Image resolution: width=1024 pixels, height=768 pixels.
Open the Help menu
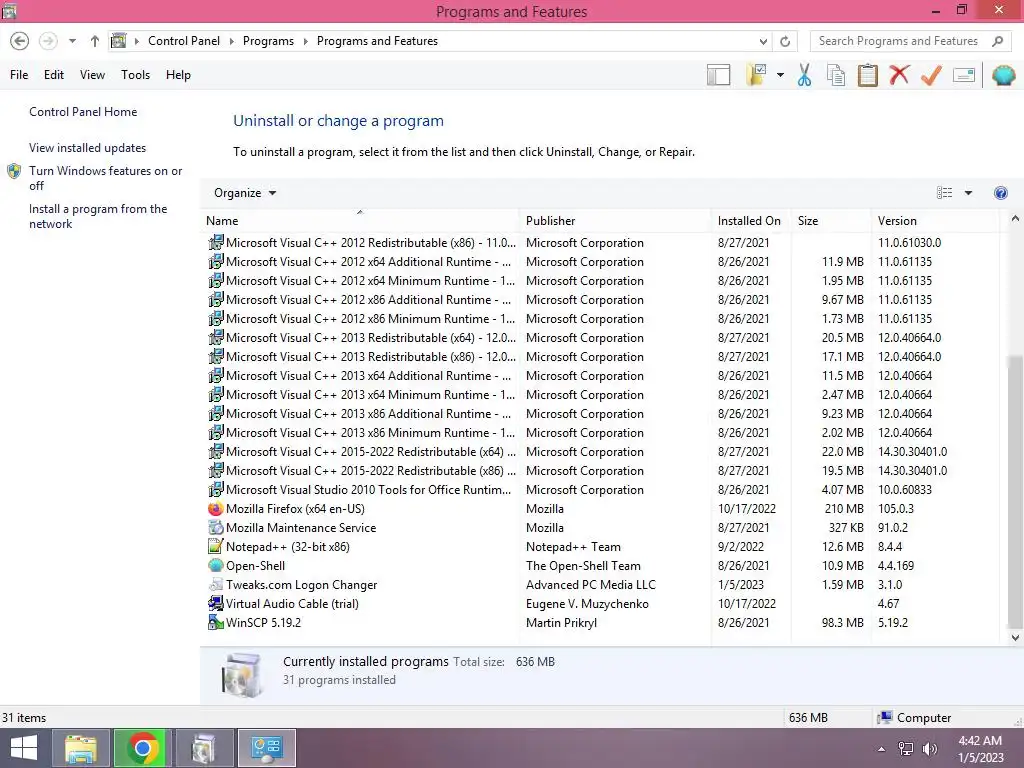tap(178, 75)
